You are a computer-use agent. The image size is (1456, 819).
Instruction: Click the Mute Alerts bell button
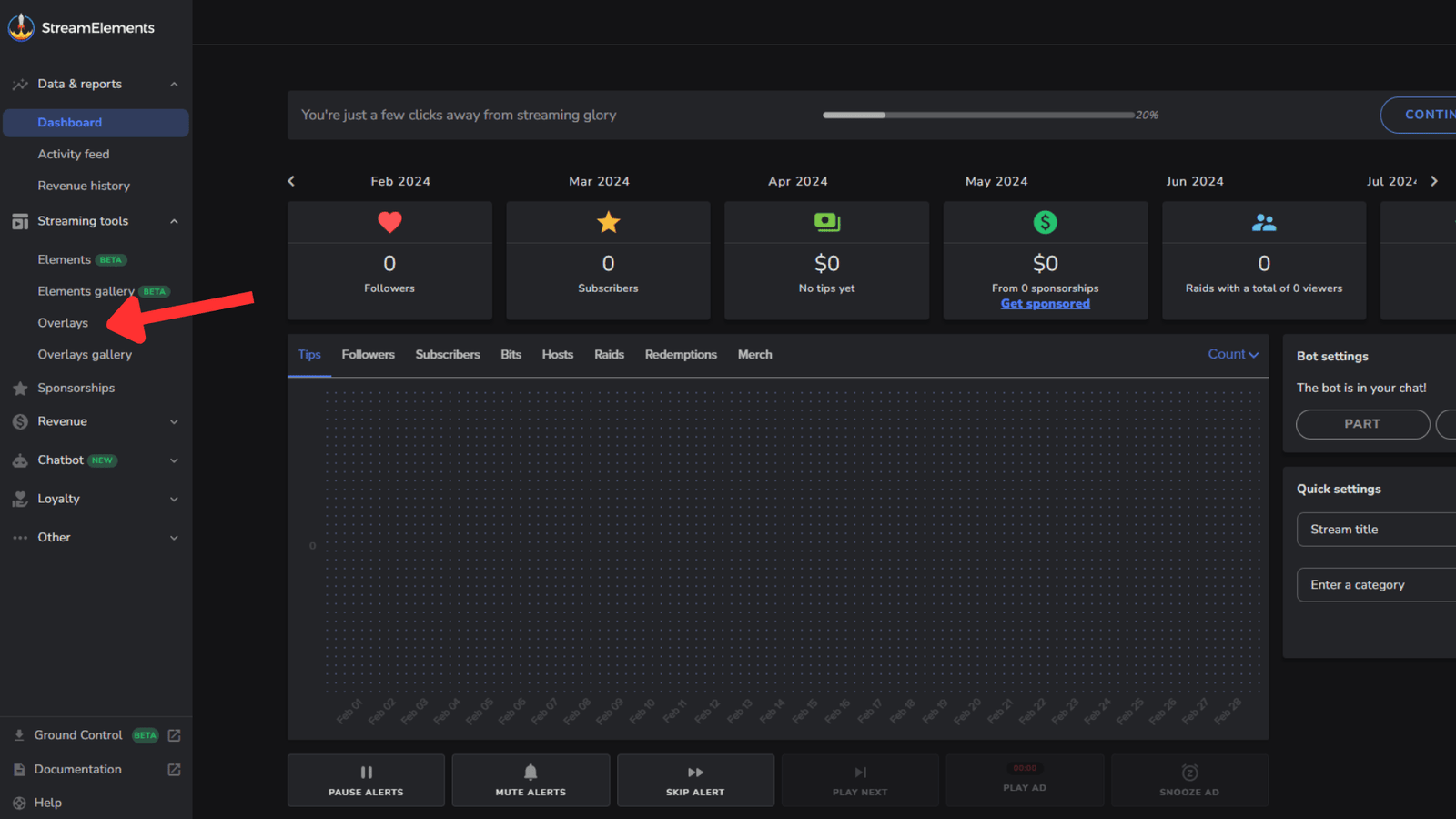(531, 780)
